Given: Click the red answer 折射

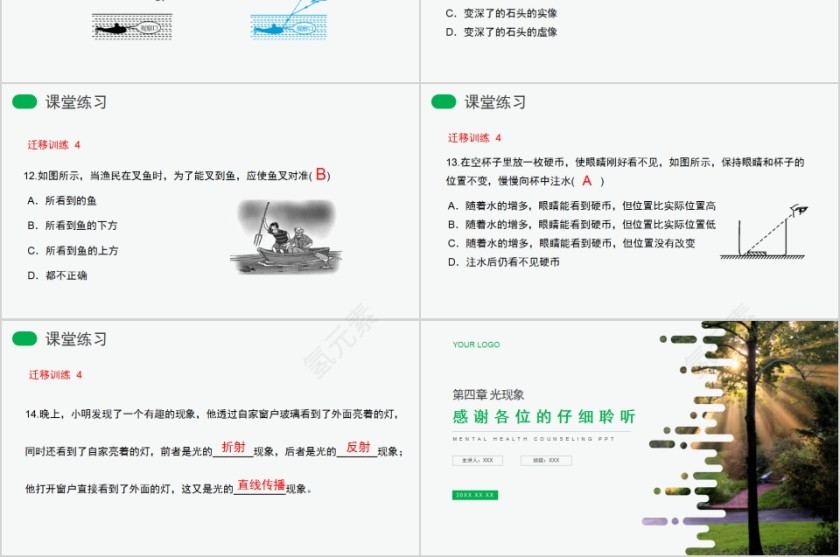Looking at the screenshot, I should pyautogui.click(x=234, y=447).
